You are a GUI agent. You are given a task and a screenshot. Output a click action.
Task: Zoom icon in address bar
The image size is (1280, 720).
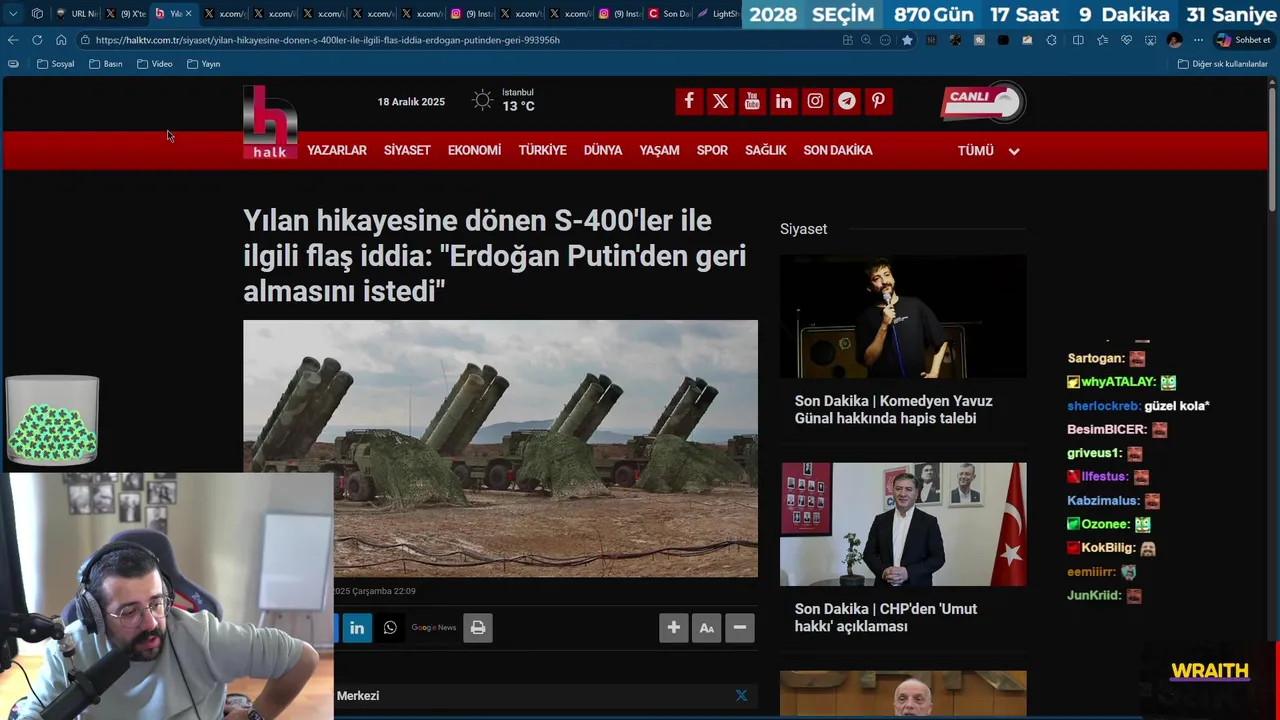(866, 40)
